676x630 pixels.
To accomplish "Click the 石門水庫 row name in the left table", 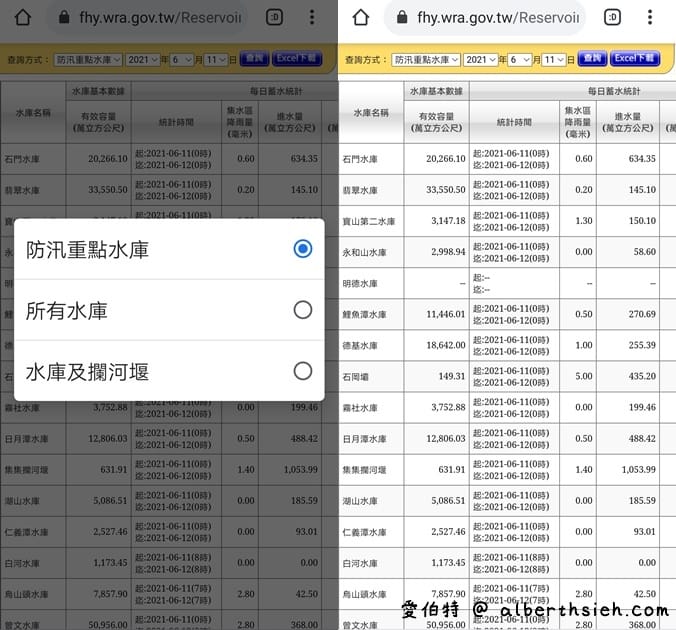I will tap(22, 159).
